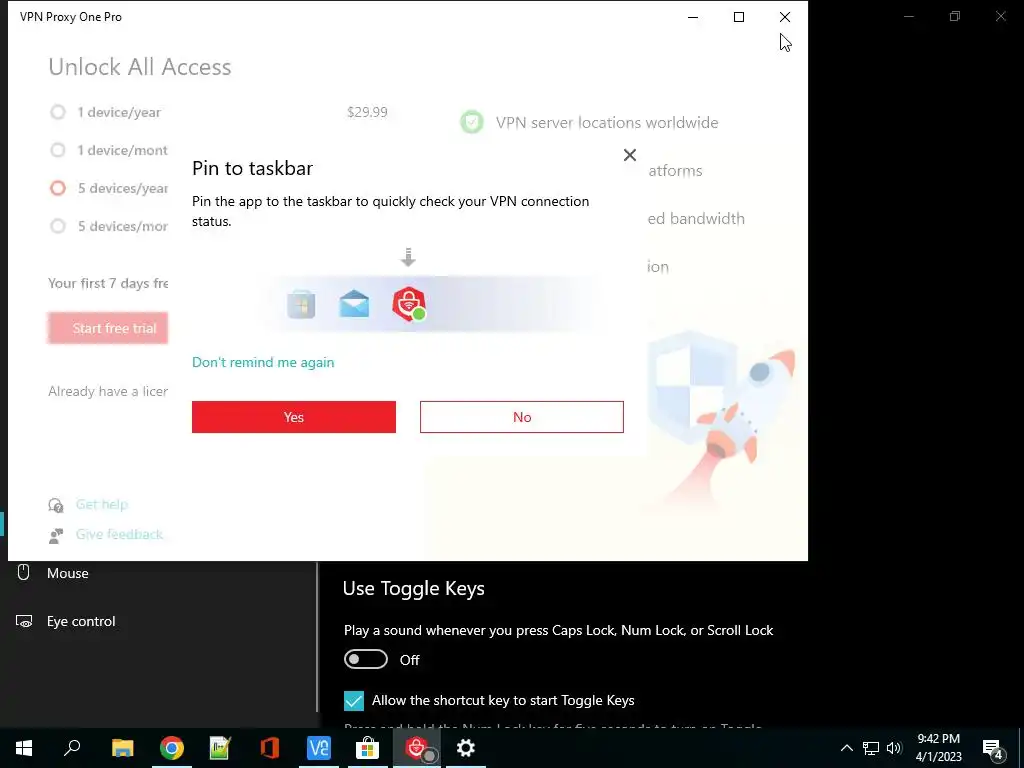
Task: Show hidden system tray icons
Action: (x=846, y=748)
